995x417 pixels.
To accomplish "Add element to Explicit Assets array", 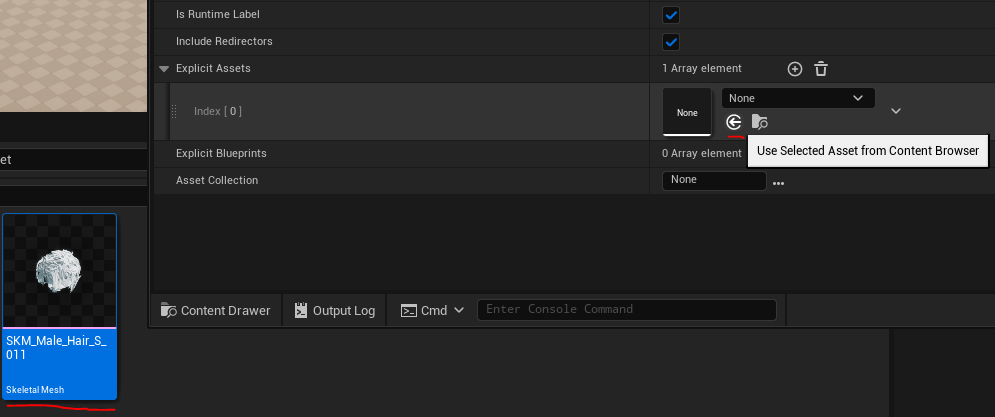I will pos(795,69).
